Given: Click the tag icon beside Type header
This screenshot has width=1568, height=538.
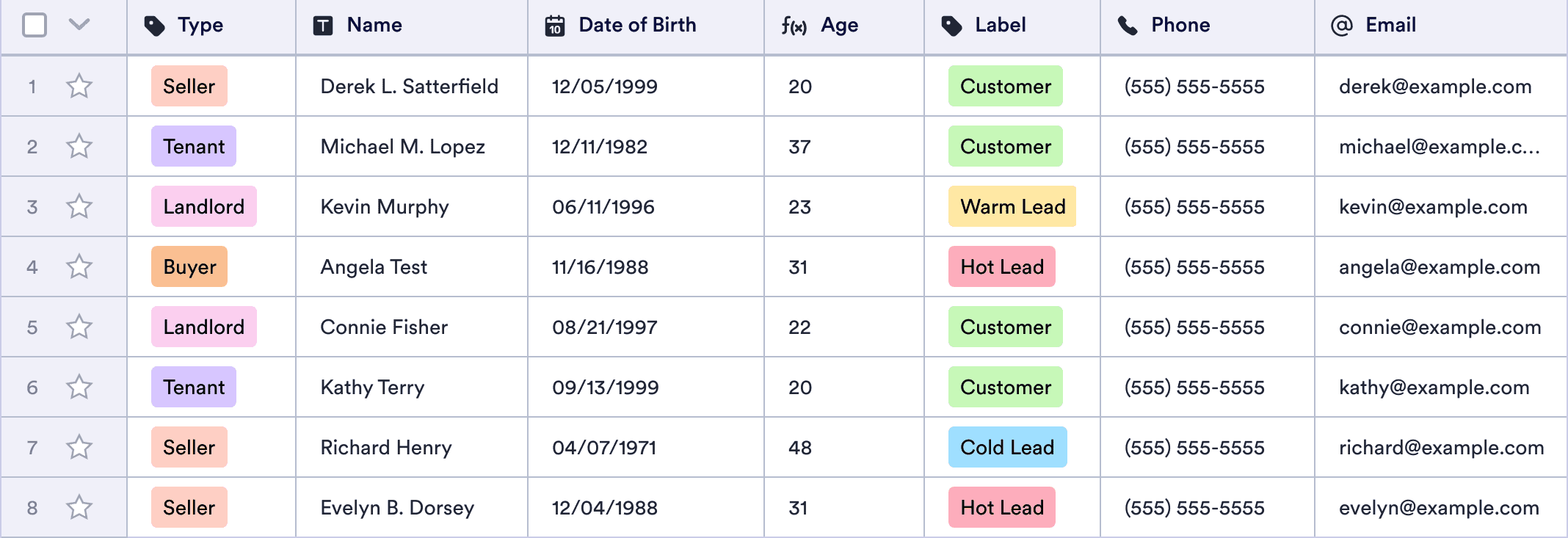Looking at the screenshot, I should click(154, 26).
